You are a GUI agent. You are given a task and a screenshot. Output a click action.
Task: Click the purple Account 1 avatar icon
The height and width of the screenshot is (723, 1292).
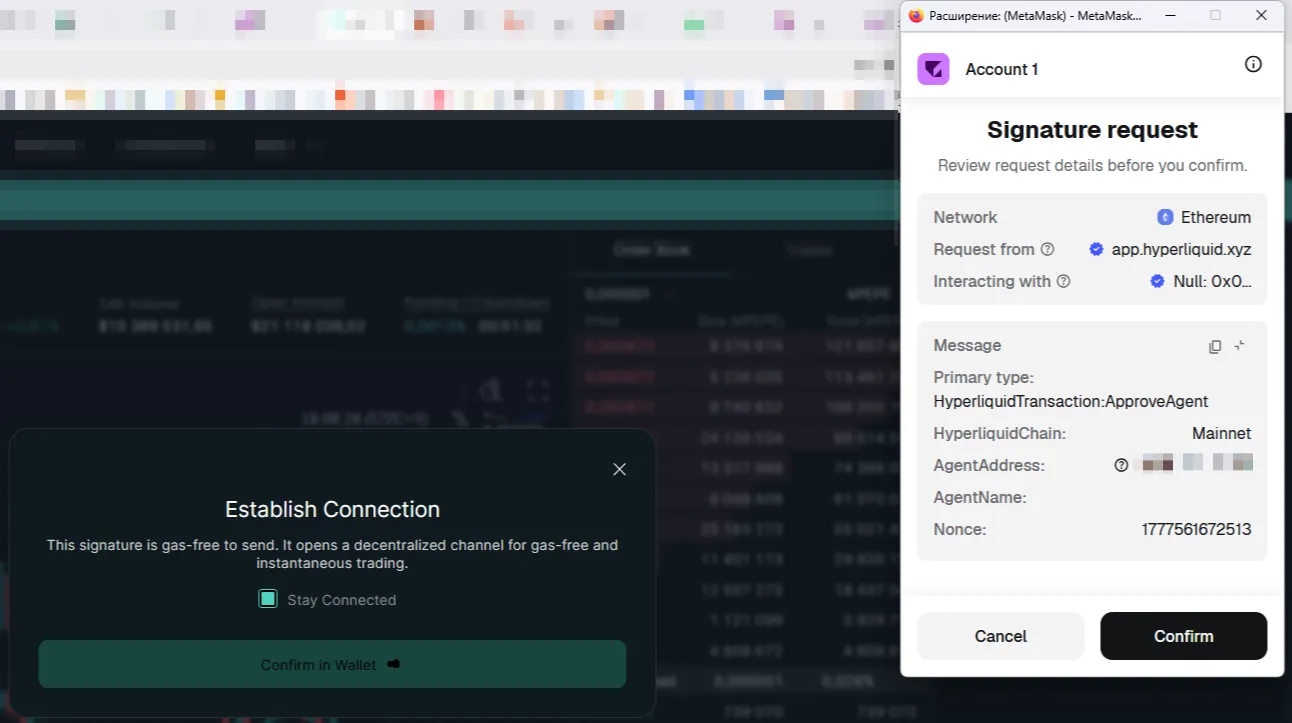click(933, 69)
